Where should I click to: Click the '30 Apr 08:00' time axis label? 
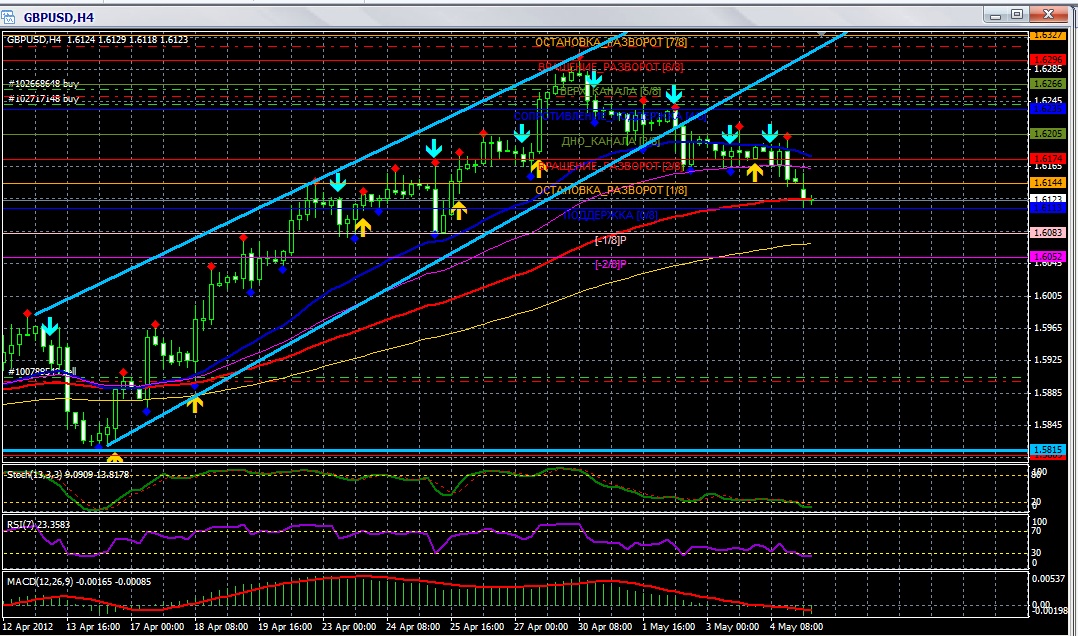click(x=605, y=627)
